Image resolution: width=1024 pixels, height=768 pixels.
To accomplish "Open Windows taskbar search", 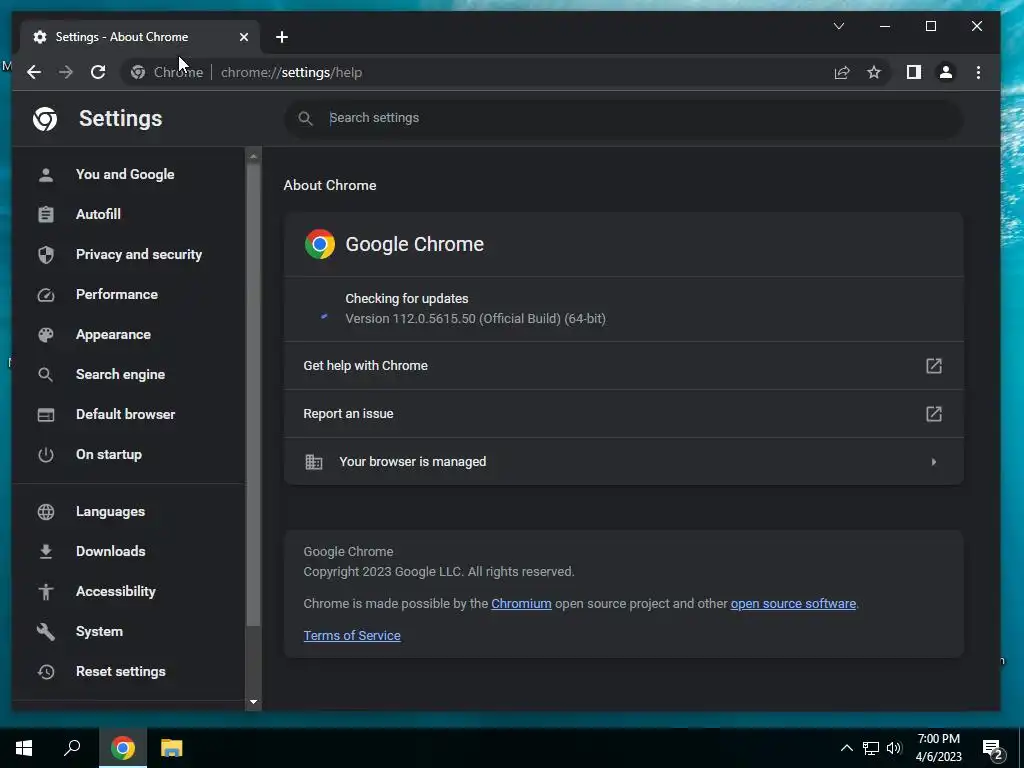I will tap(72, 748).
